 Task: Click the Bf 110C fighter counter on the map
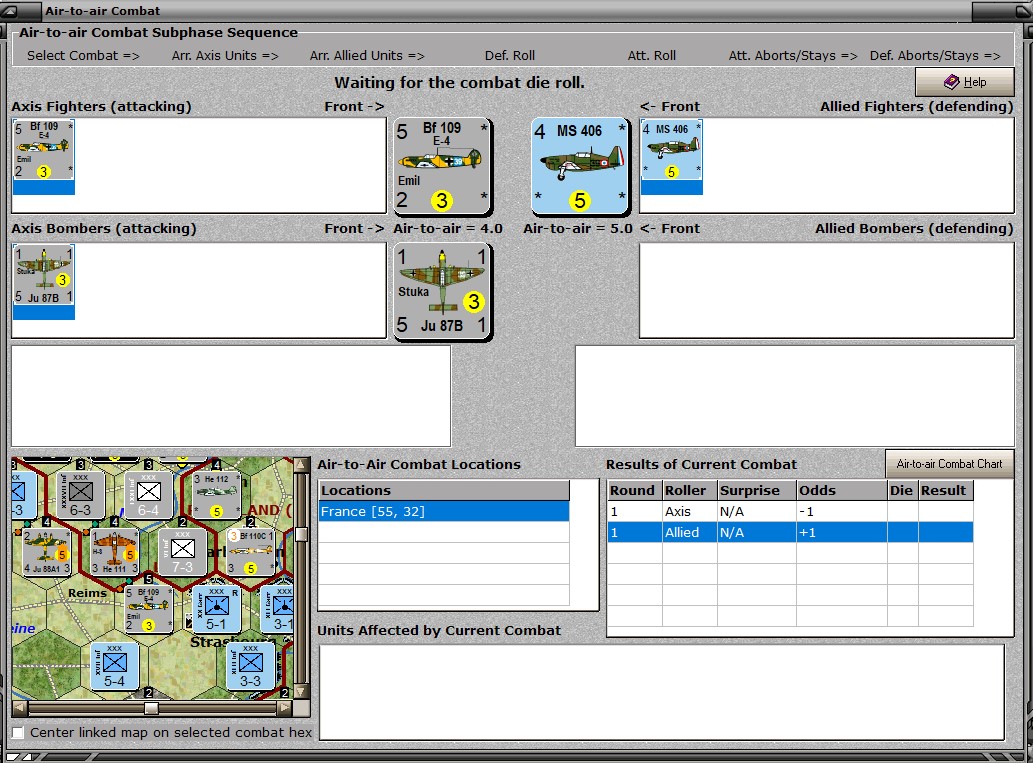[250, 551]
